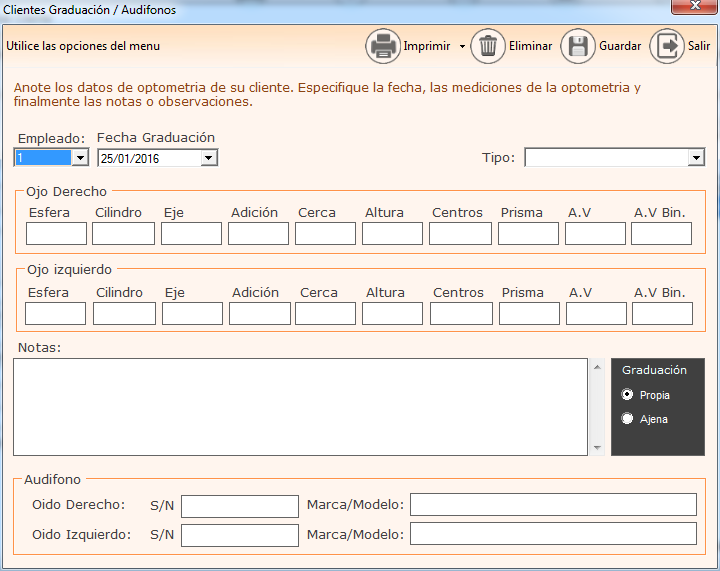Click Oido Izquierdo Marca/Modelo field
The height and width of the screenshot is (571, 720).
(x=553, y=534)
